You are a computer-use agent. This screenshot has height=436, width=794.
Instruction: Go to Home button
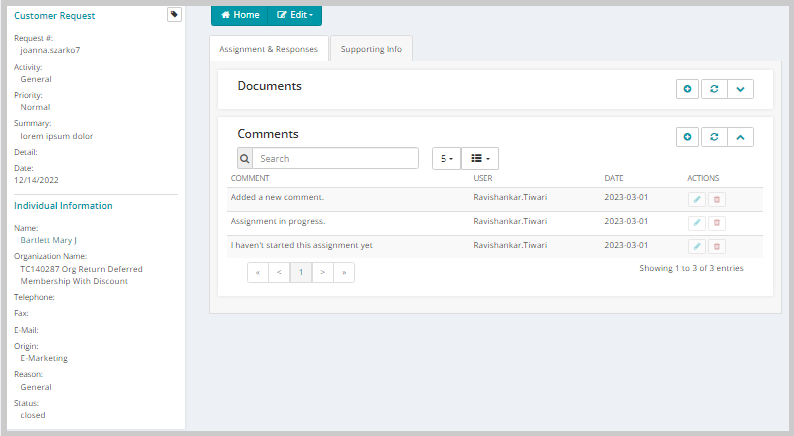click(240, 15)
